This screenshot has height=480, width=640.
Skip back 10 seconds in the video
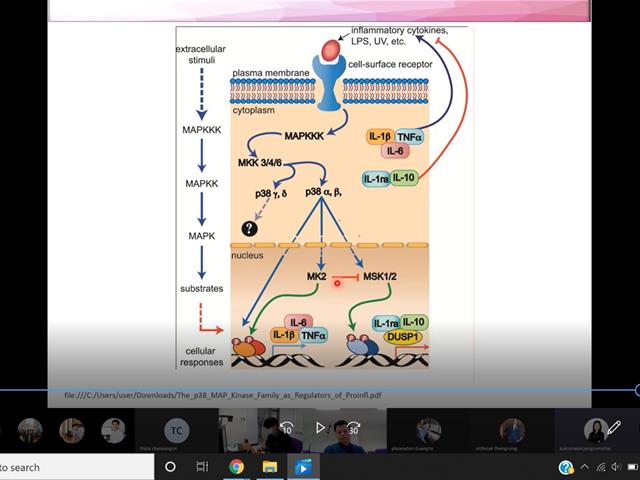coord(287,427)
